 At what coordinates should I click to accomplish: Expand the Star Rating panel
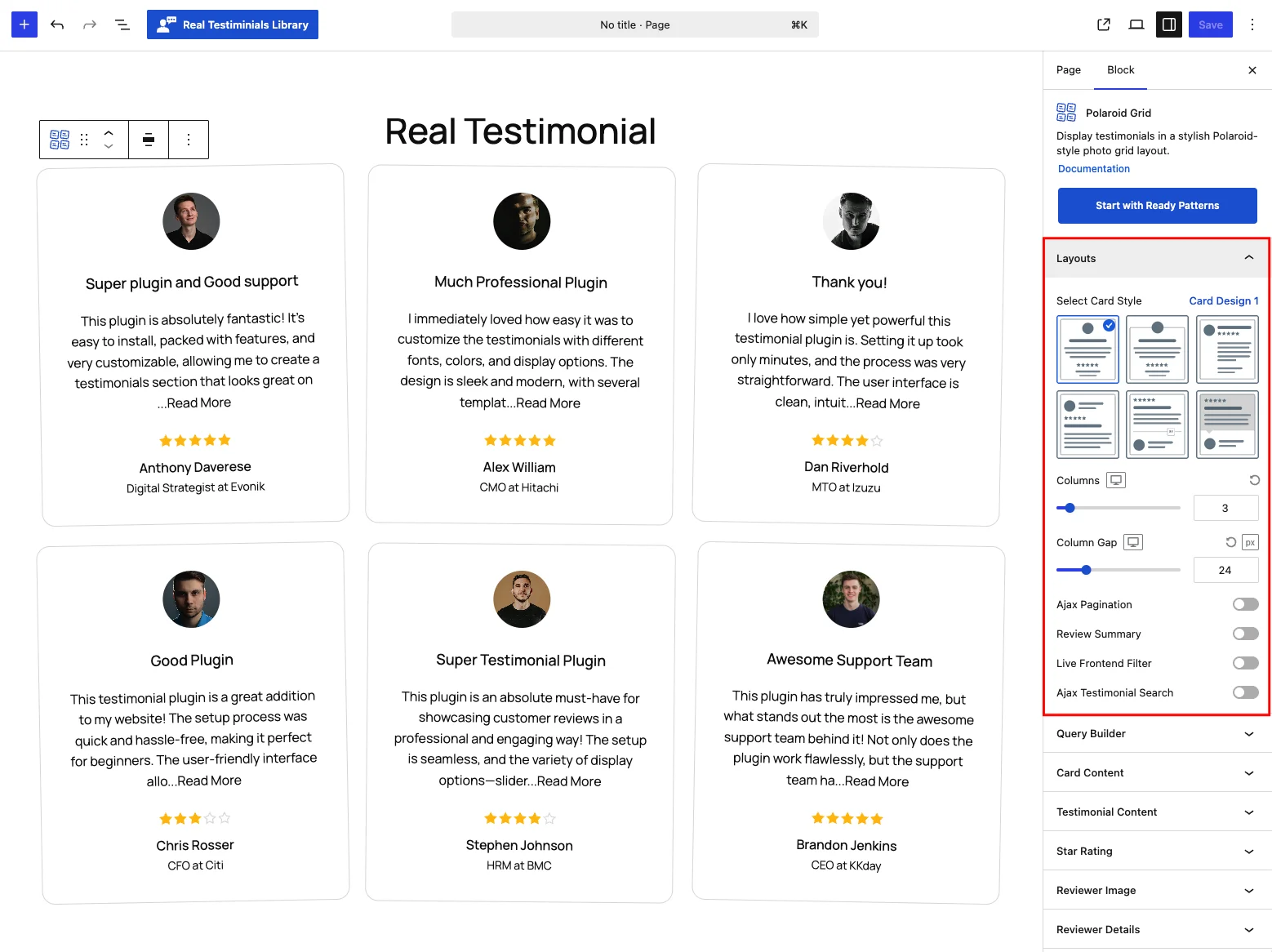(1156, 851)
